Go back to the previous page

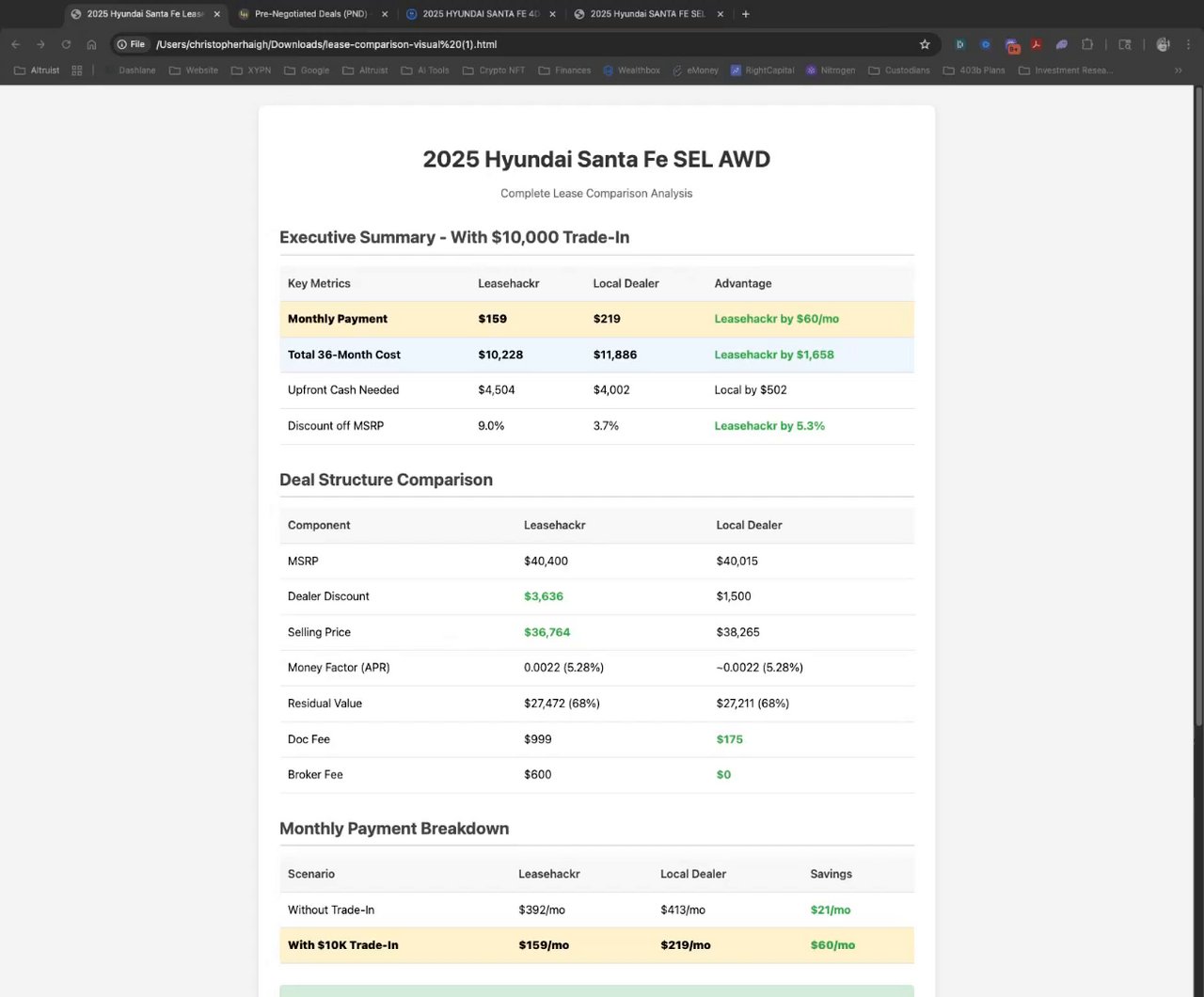point(15,44)
